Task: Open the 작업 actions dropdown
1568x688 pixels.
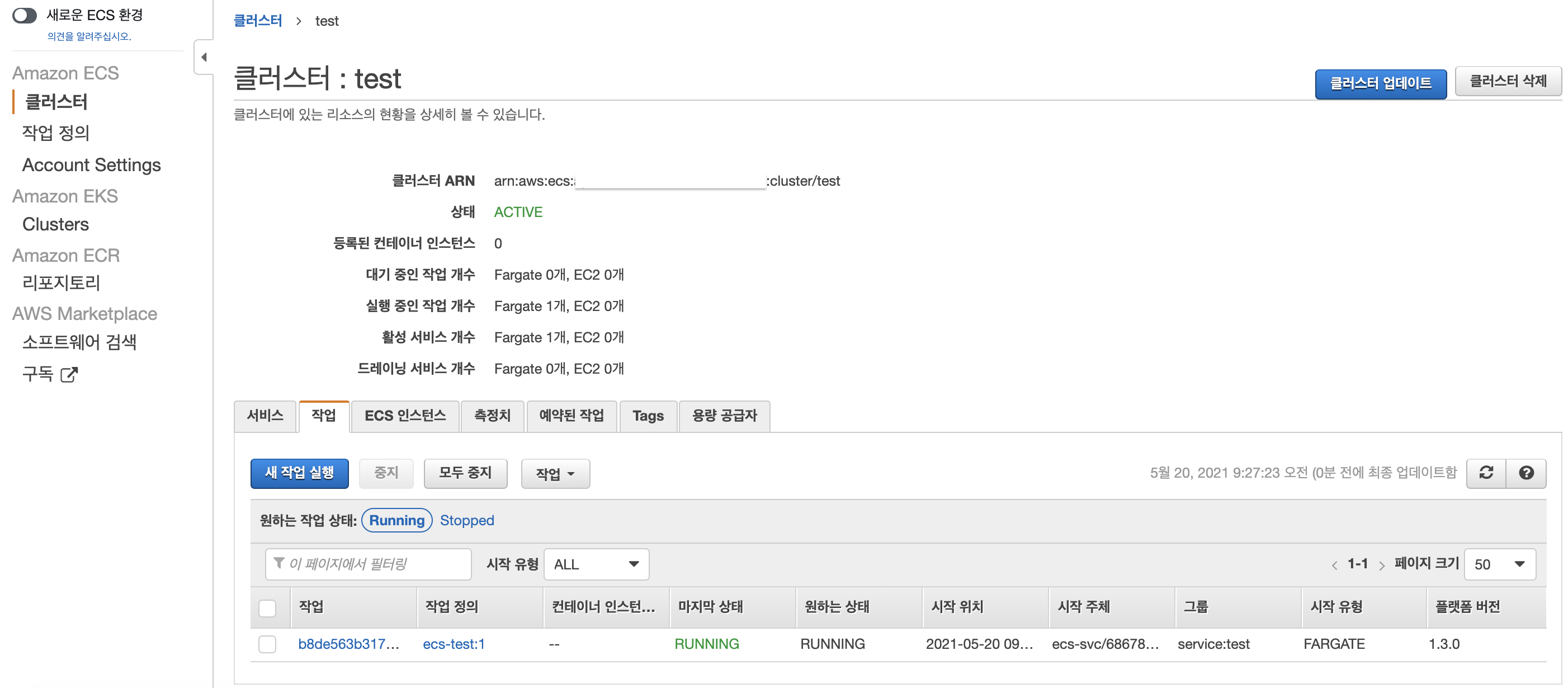Action: pyautogui.click(x=555, y=474)
